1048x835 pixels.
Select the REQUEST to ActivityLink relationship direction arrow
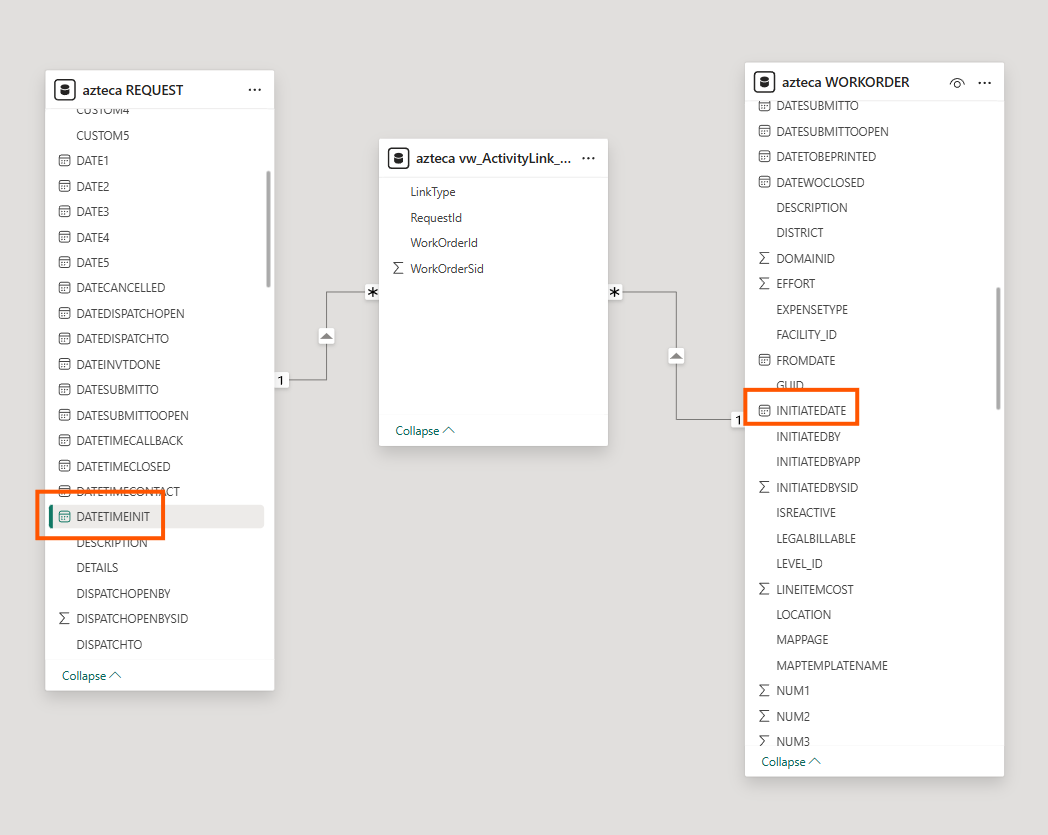tap(326, 336)
